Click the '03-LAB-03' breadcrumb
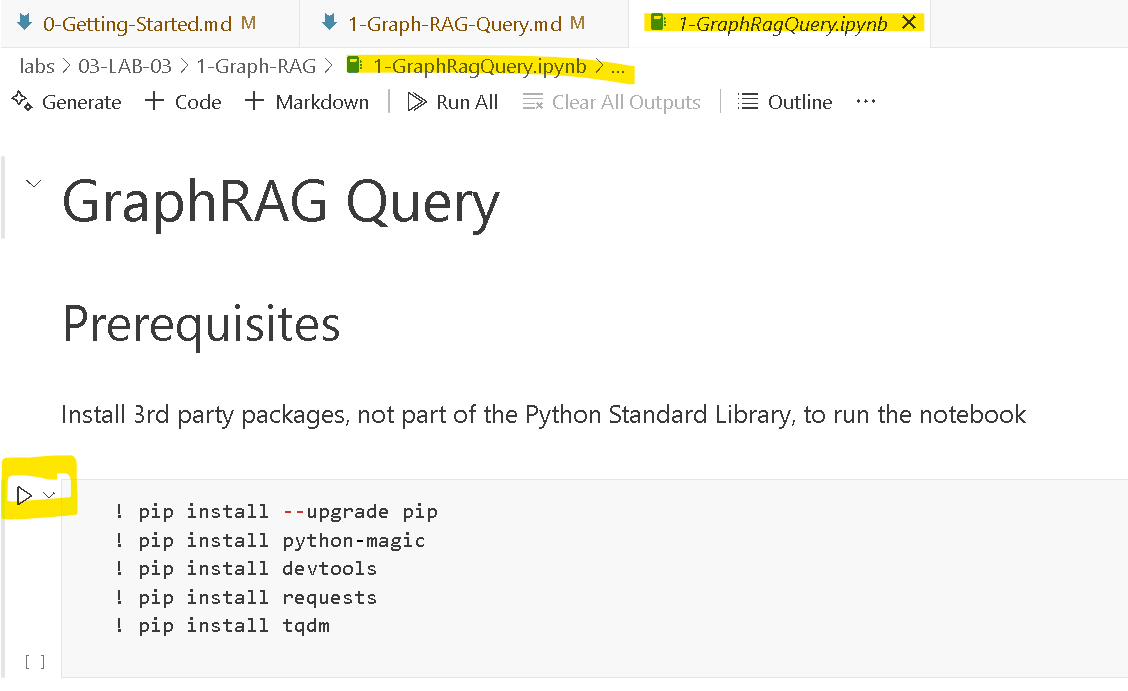The height and width of the screenshot is (691, 1128). pyautogui.click(x=125, y=66)
